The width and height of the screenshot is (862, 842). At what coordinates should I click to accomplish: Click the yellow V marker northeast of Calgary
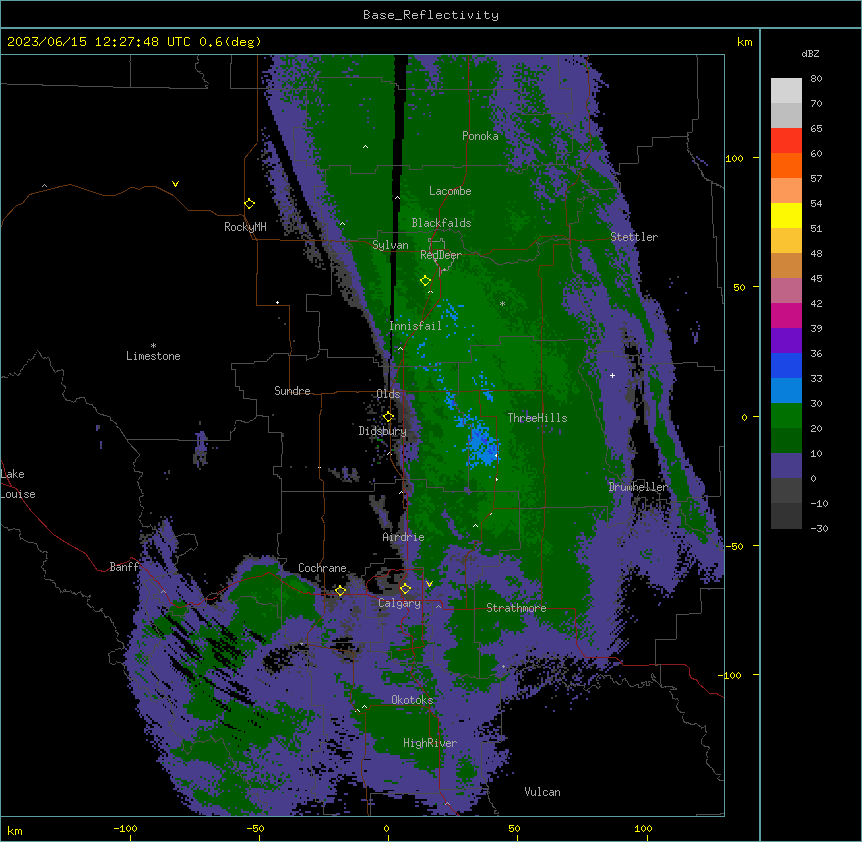(429, 584)
